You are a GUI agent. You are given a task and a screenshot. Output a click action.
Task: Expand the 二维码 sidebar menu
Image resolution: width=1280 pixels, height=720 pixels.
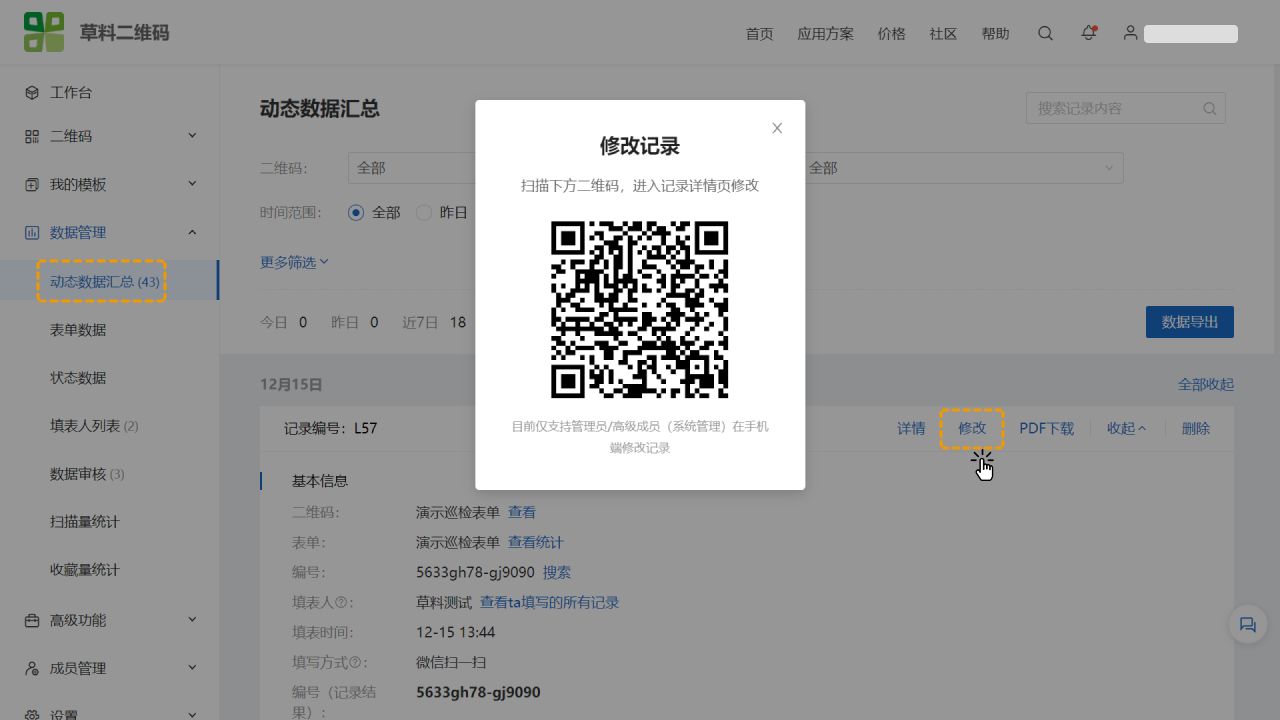pyautogui.click(x=192, y=135)
